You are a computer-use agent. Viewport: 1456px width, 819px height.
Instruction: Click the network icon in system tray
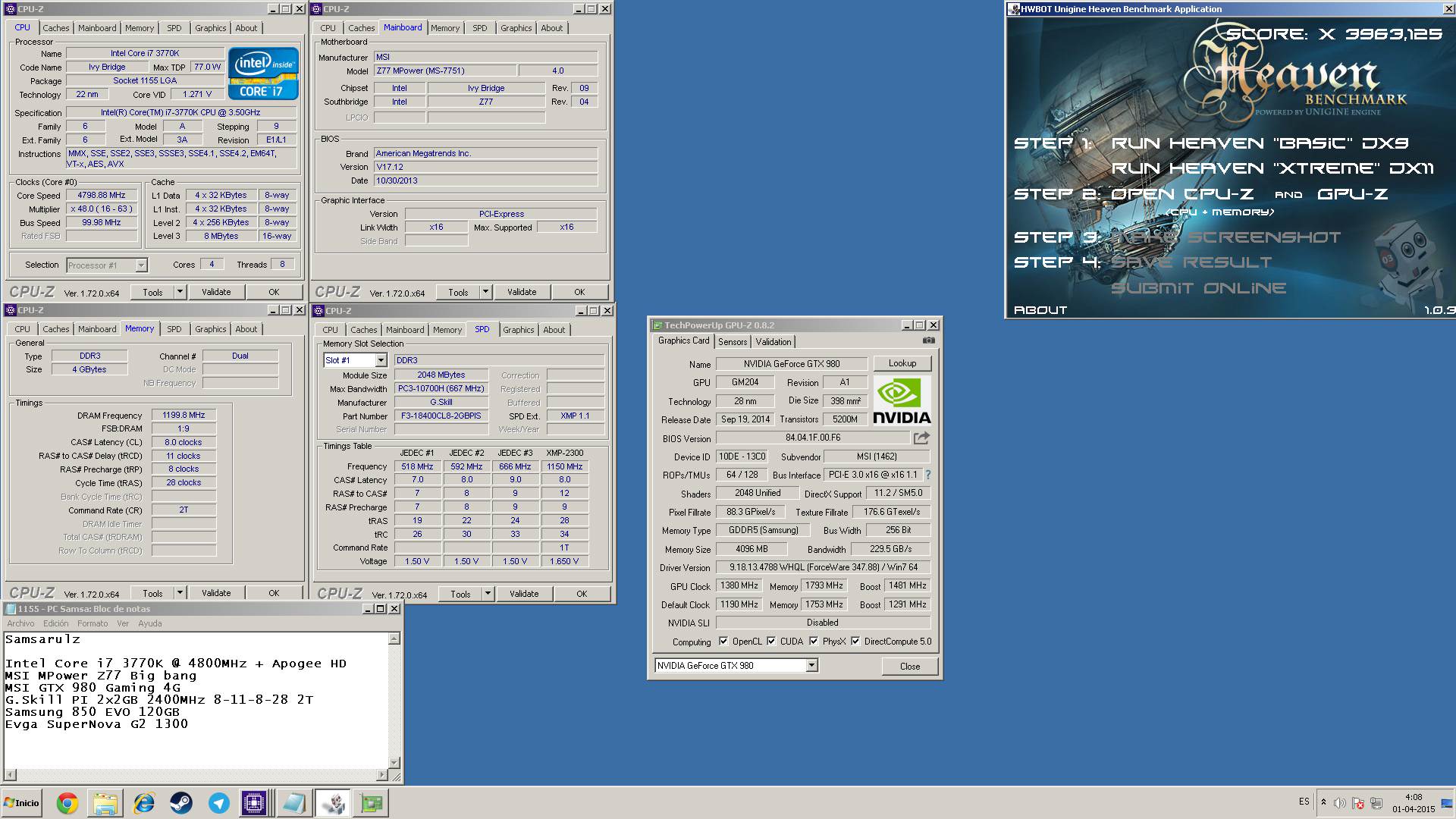pos(1376,803)
